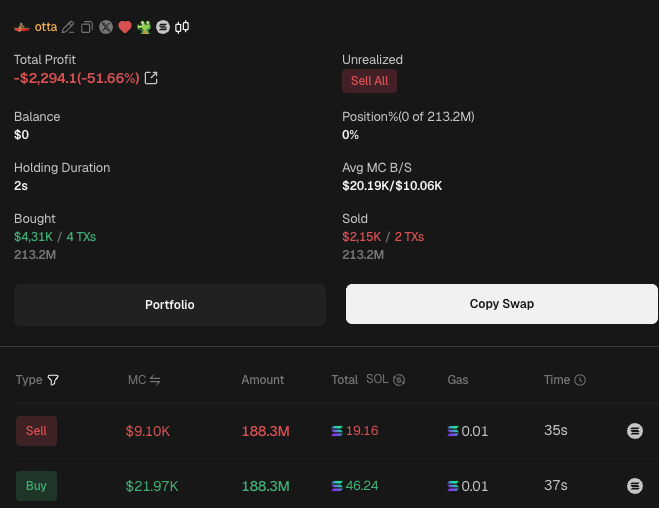Share total profit via external link icon
Image resolution: width=659 pixels, height=508 pixels.
point(151,78)
